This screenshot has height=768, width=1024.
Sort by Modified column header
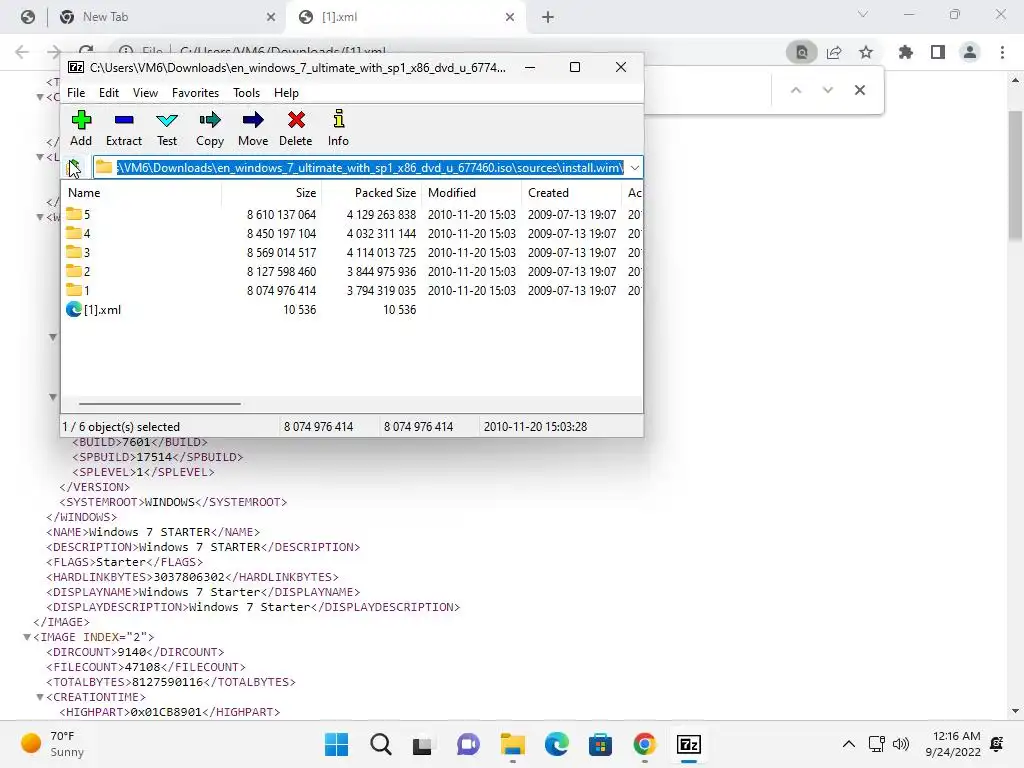click(472, 193)
